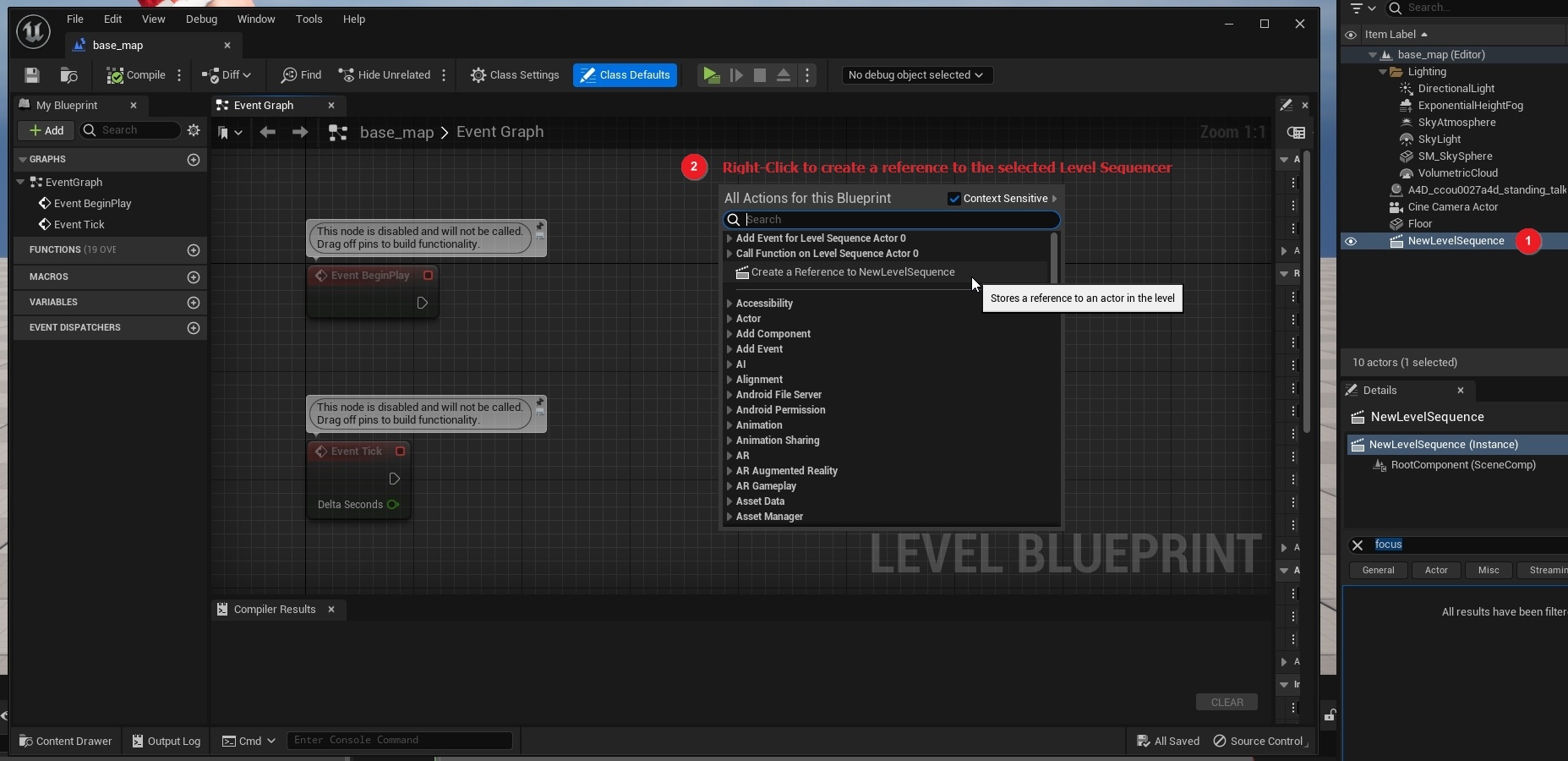Focus the All Actions search field
1568x761 pixels.
pyautogui.click(x=892, y=220)
